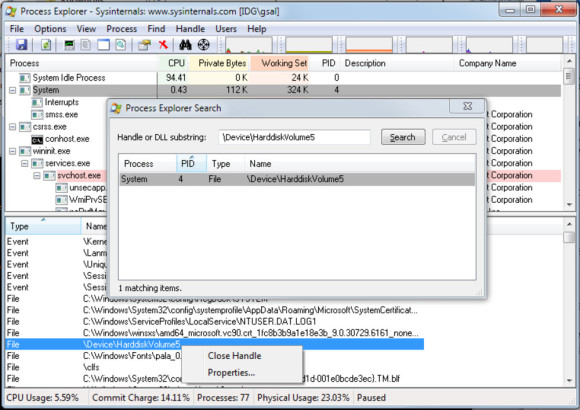Open the Handle menu
Viewport: 580px width, 410px height.
[190, 29]
